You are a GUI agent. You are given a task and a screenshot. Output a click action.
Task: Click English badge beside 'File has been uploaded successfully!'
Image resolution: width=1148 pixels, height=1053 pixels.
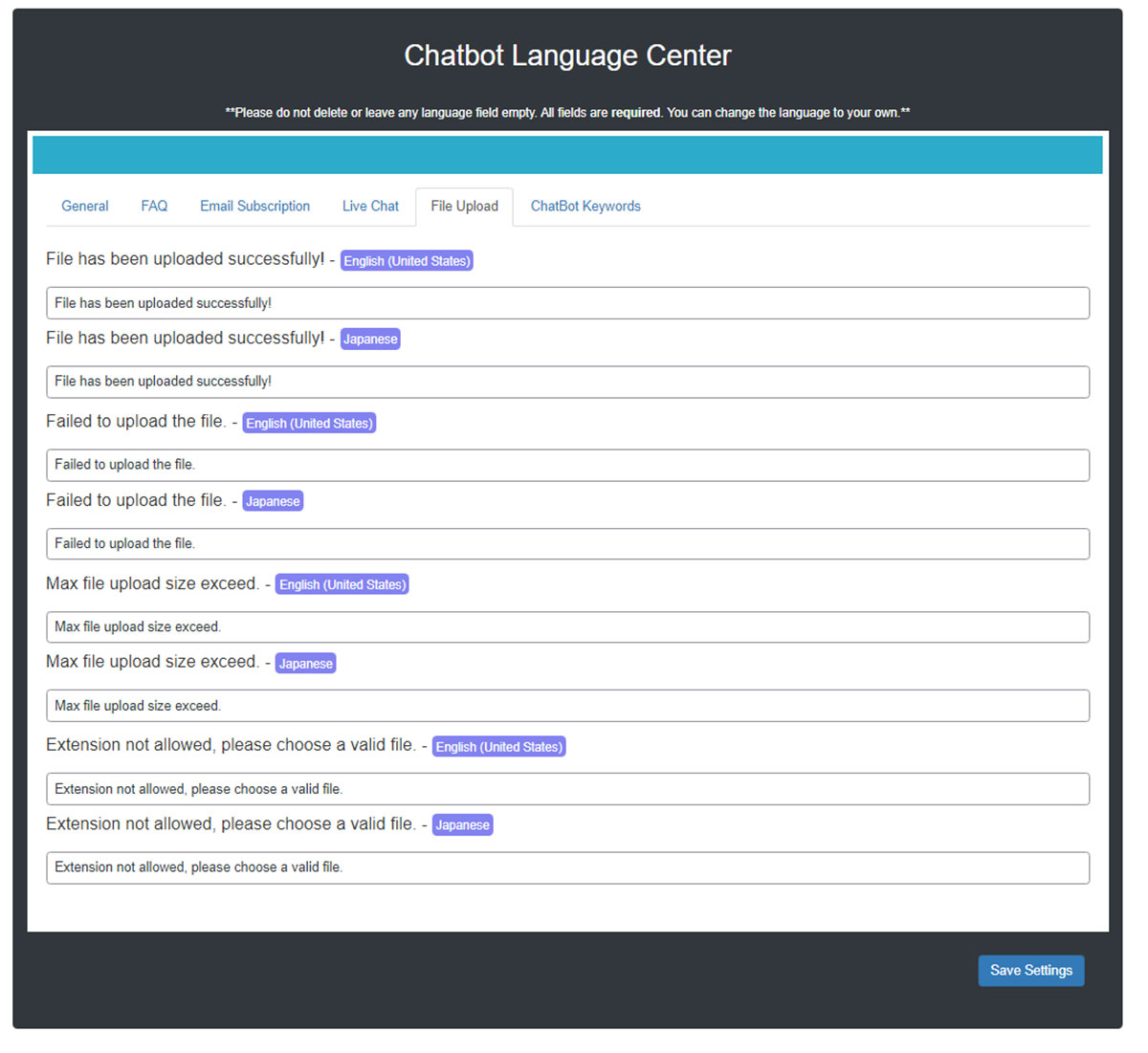point(407,261)
